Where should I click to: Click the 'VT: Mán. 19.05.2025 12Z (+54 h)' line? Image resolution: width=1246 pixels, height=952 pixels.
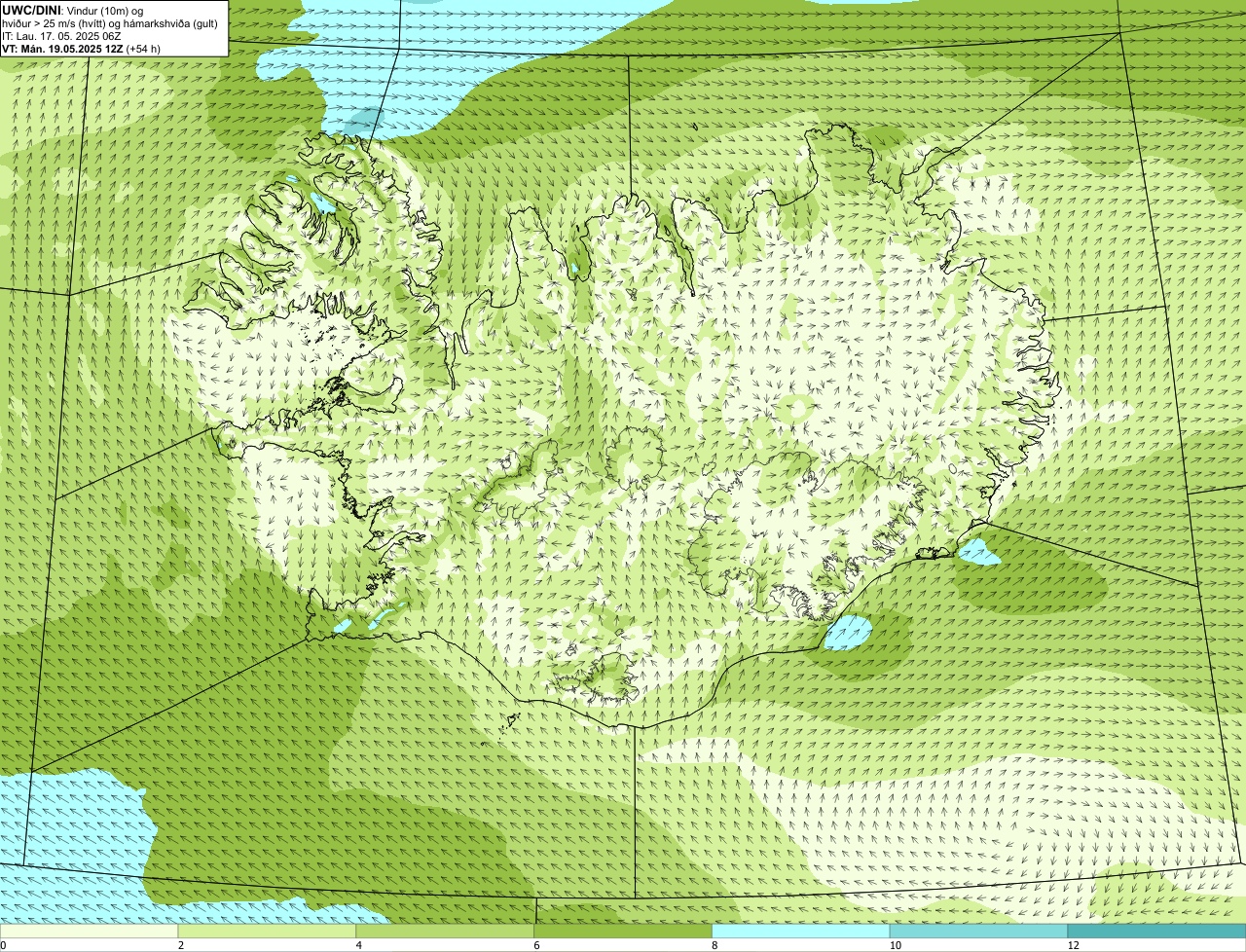(x=82, y=49)
